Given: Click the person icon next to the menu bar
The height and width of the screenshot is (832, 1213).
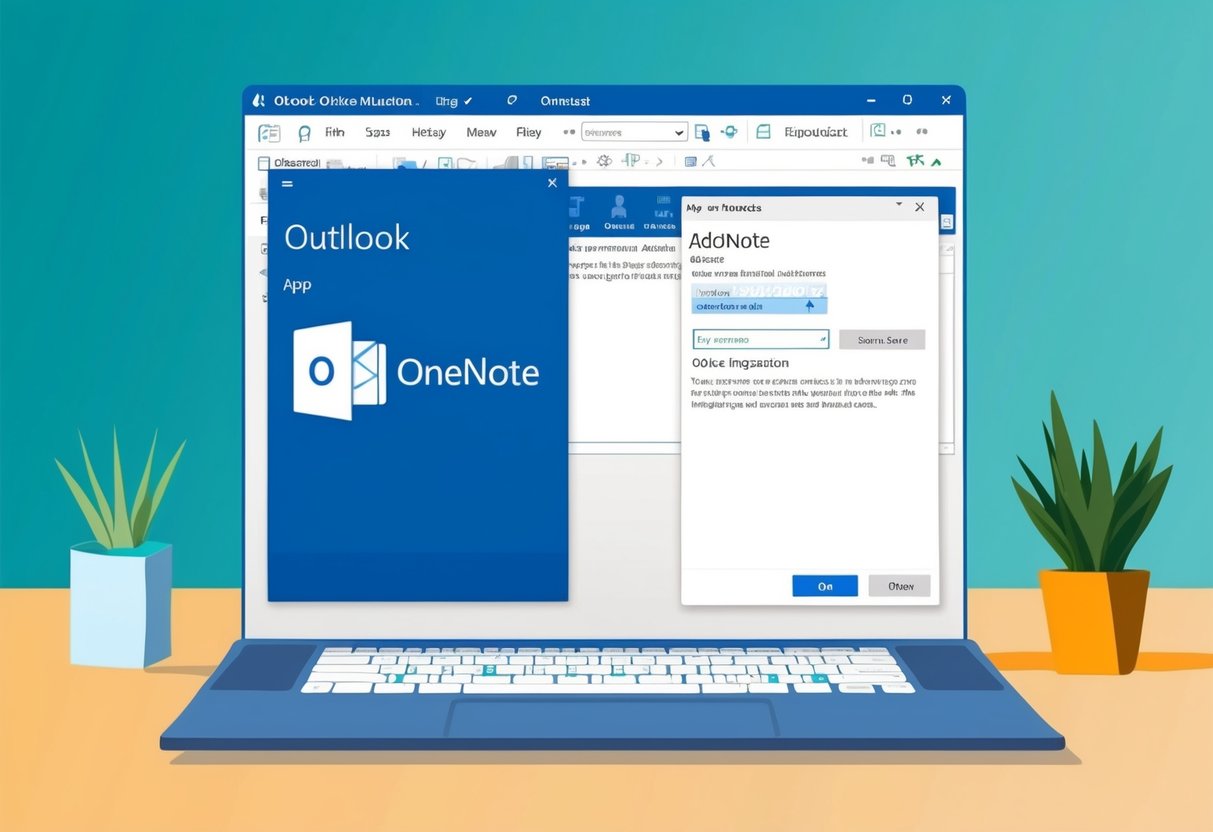Looking at the screenshot, I should click(303, 131).
